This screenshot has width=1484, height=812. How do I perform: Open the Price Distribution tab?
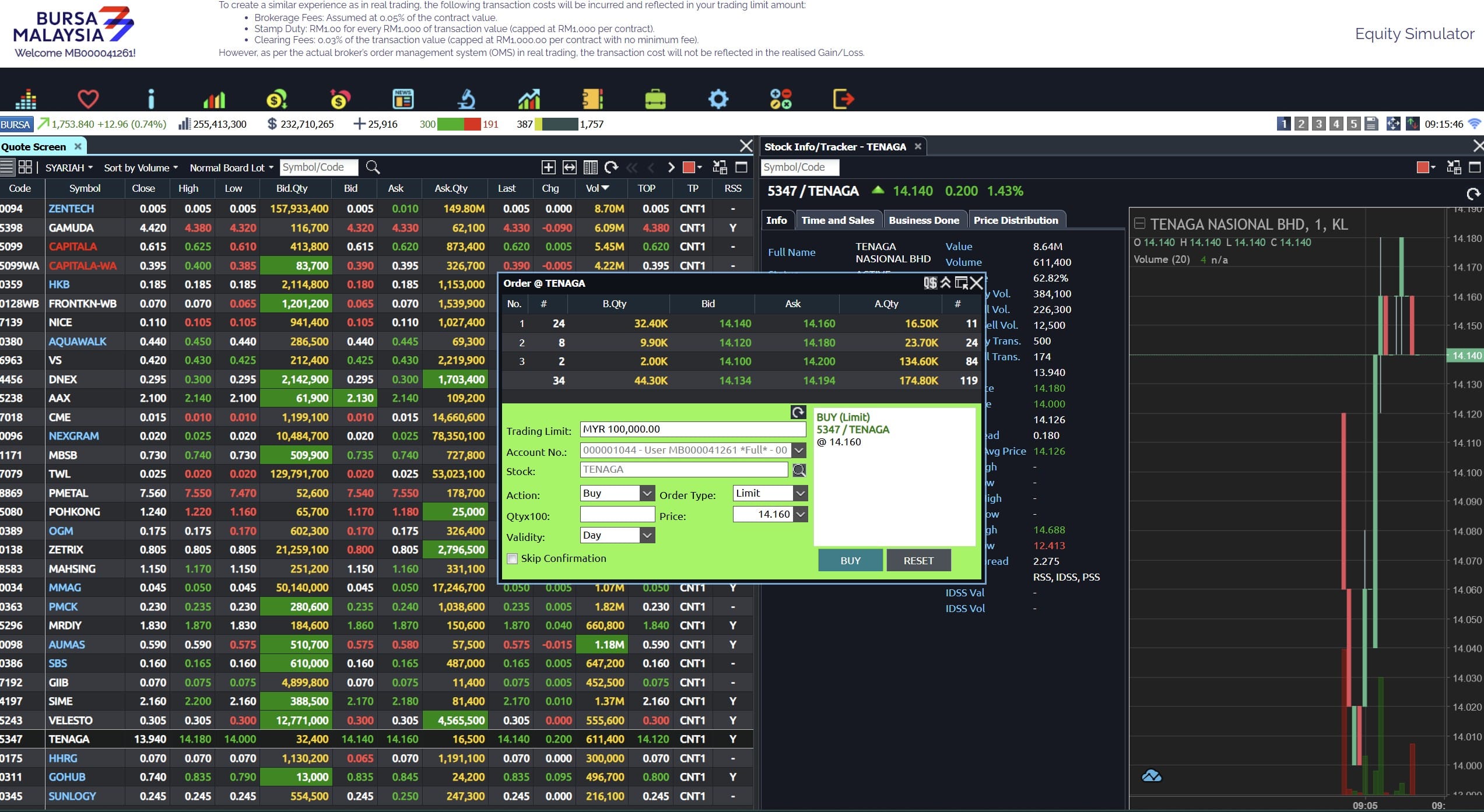point(1015,220)
